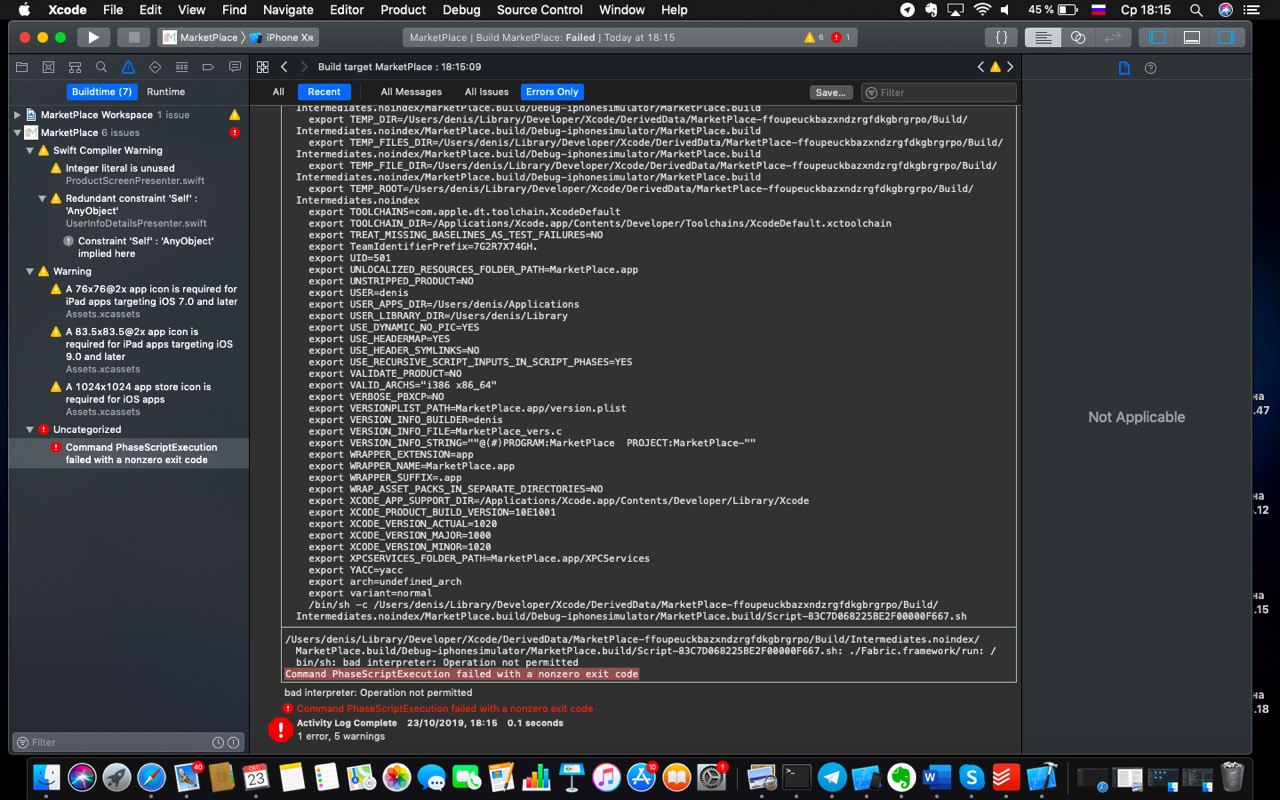The height and width of the screenshot is (800, 1280).
Task: Open Terminal from the Dock
Action: [797, 776]
